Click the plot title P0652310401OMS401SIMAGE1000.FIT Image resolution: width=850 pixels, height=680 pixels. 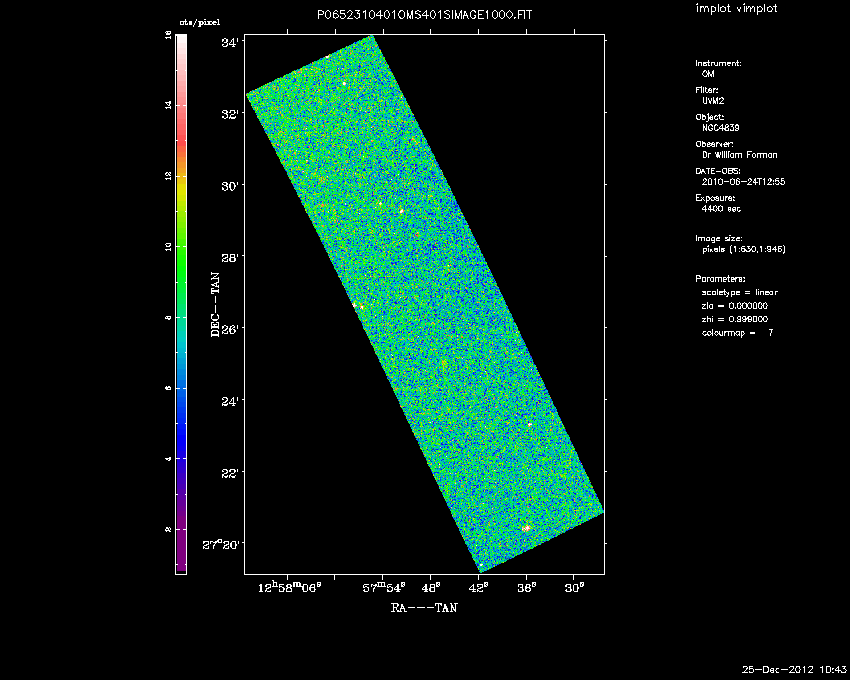pos(424,15)
